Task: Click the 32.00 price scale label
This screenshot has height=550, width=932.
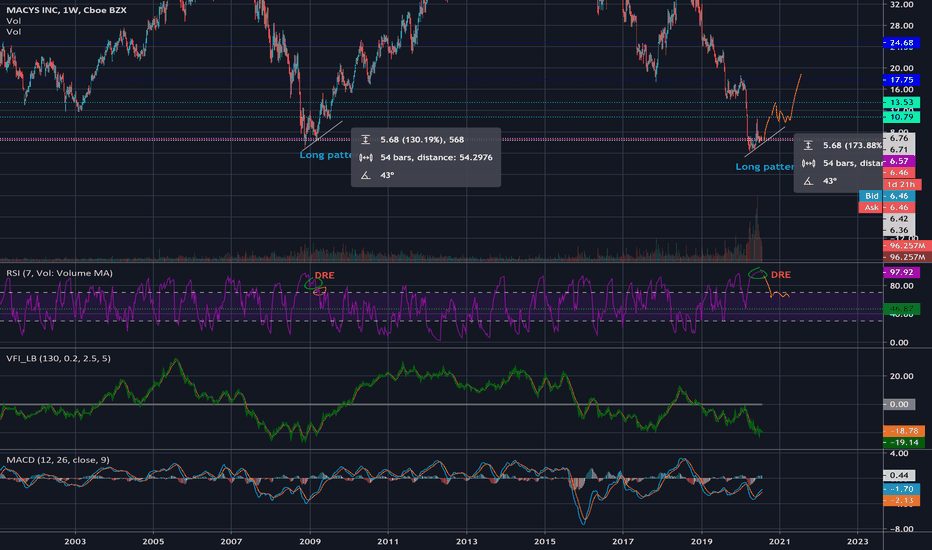Action: coord(902,5)
